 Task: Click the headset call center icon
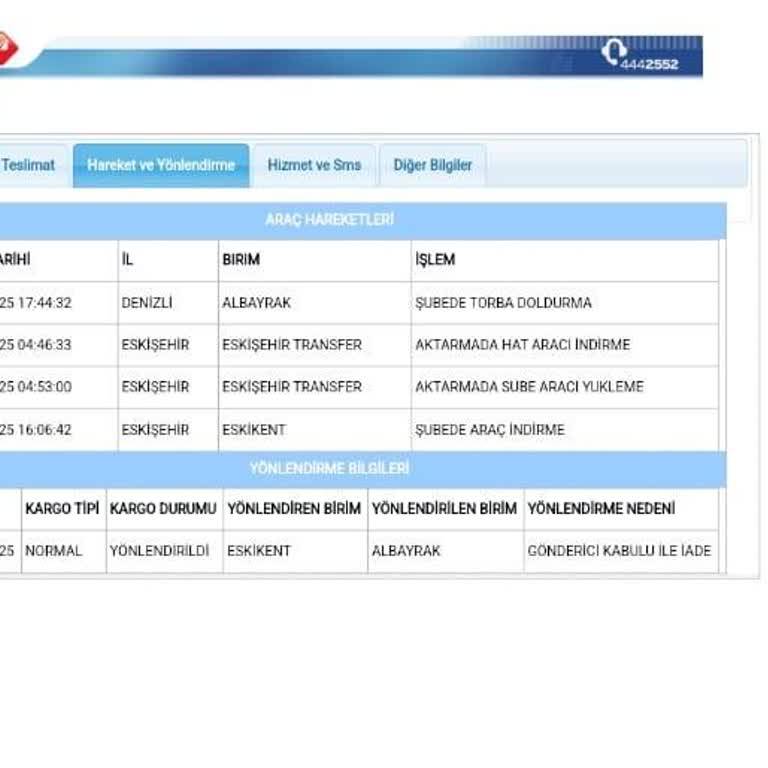click(613, 51)
